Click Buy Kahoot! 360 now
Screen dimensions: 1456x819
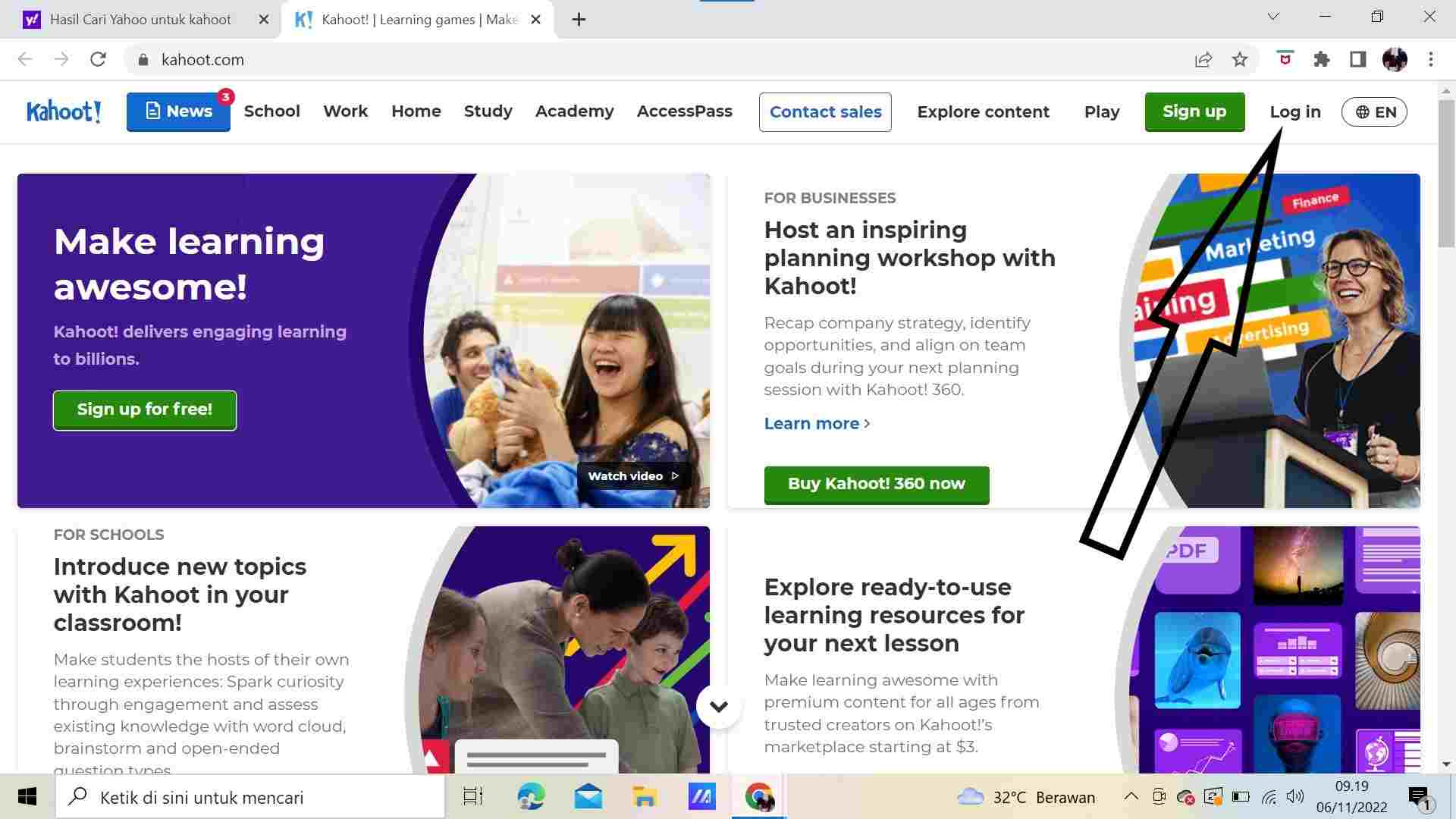[877, 485]
